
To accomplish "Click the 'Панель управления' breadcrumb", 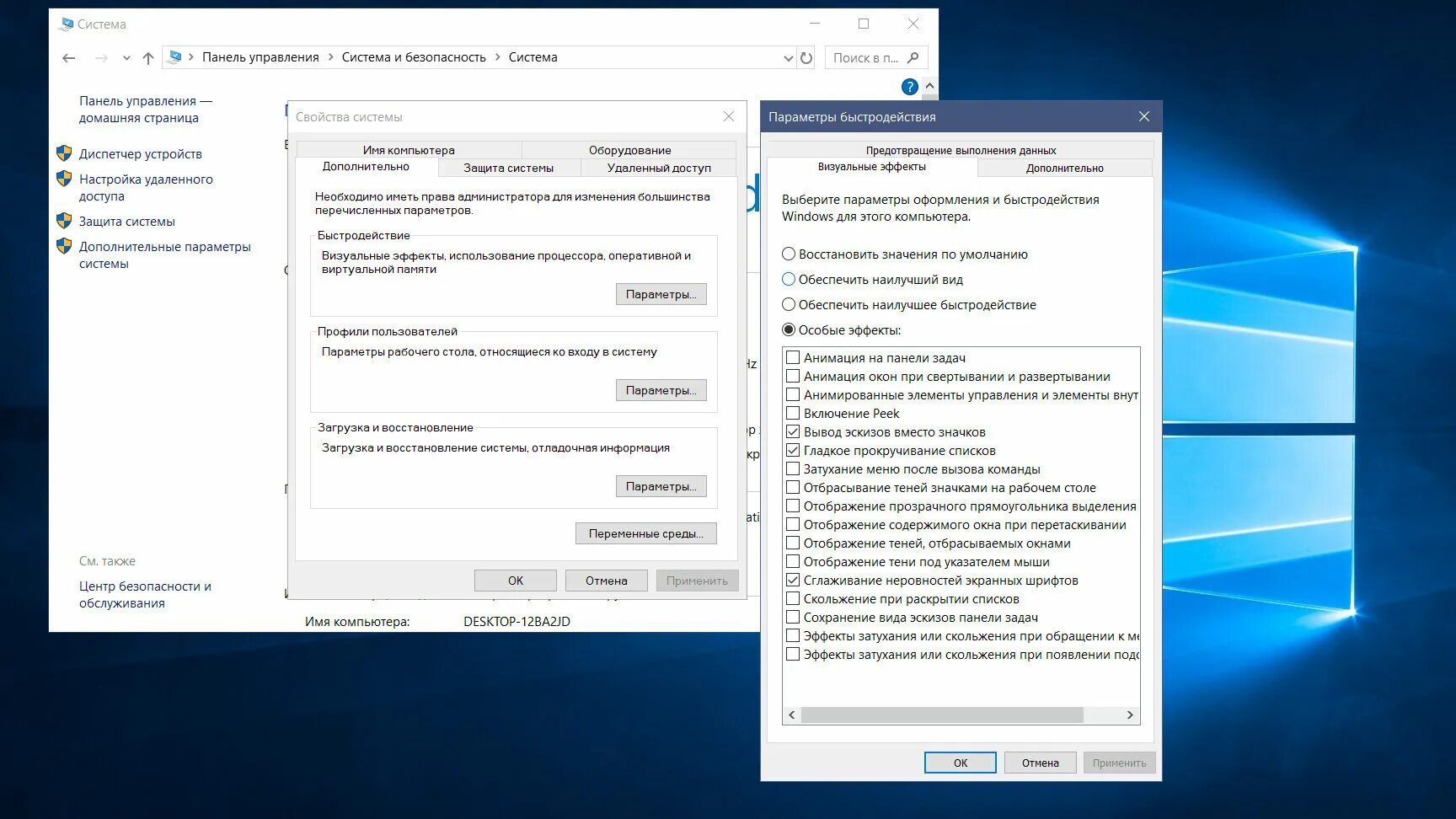I will (x=260, y=57).
